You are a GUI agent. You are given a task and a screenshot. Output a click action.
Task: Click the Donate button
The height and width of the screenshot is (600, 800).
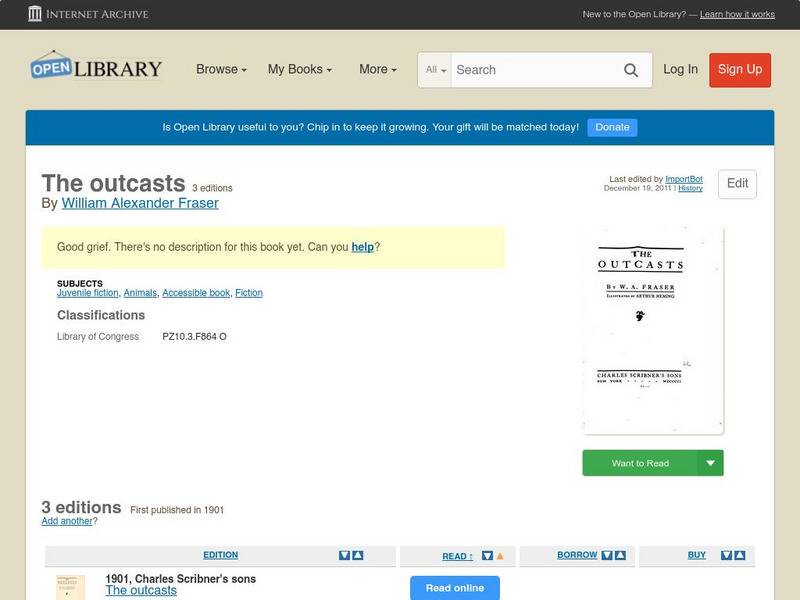611,127
